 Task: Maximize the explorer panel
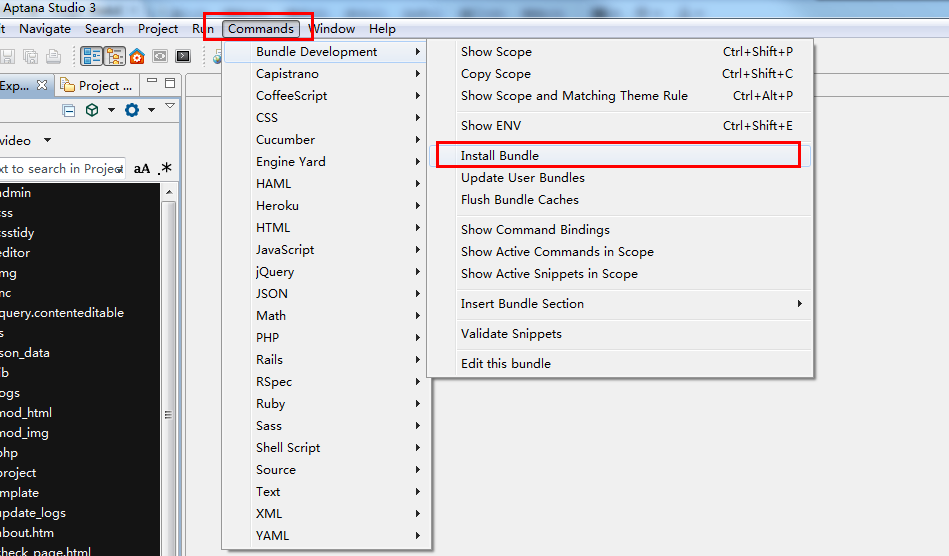pyautogui.click(x=170, y=83)
